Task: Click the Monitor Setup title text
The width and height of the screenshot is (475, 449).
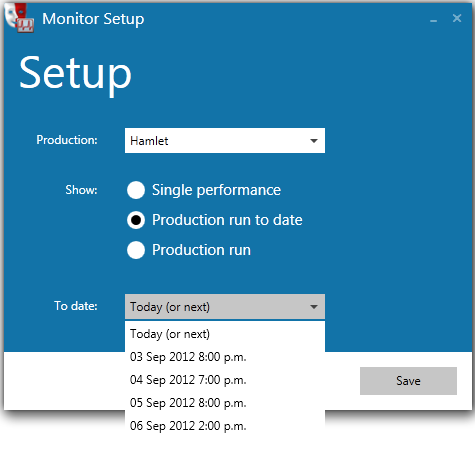Action: coord(93,19)
